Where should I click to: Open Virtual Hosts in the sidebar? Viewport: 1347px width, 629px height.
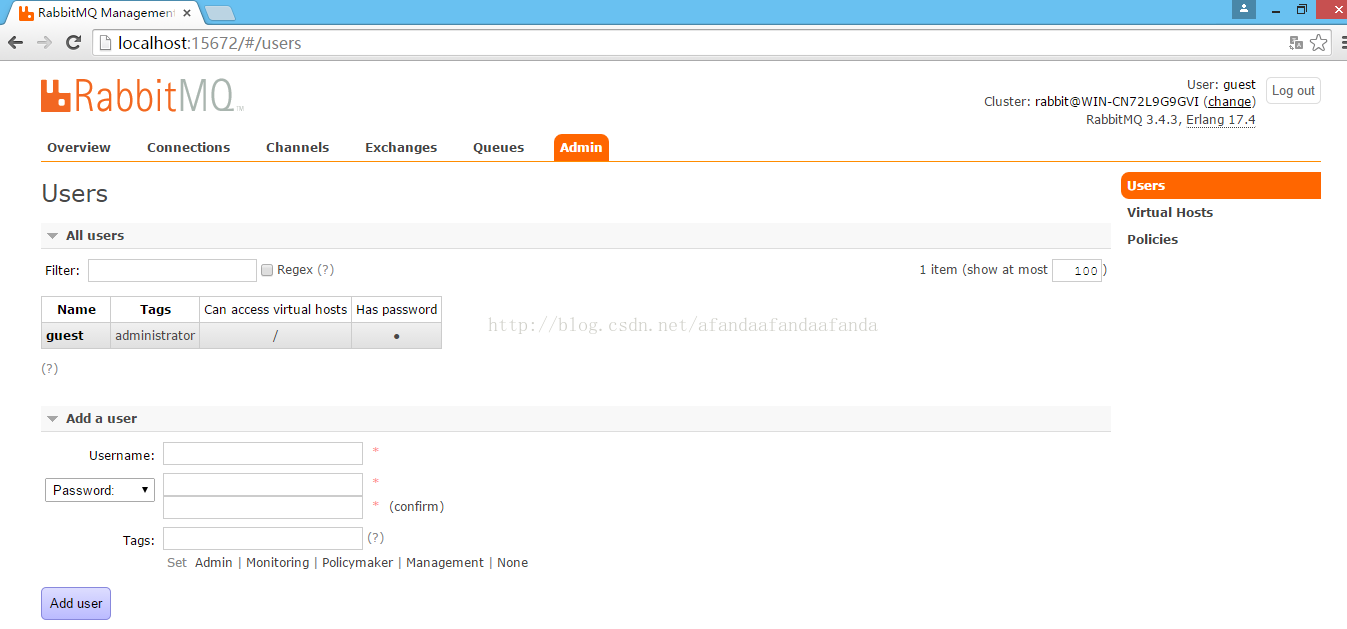(1170, 212)
